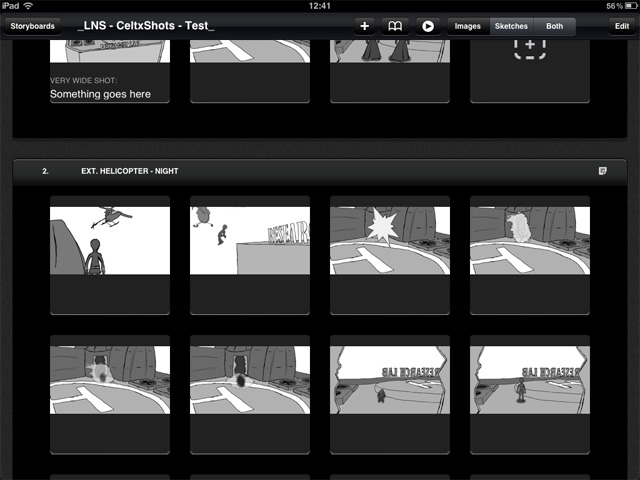Viewport: 640px width, 480px height.
Task: Open sketch with dark blob below wall hole
Action: pos(250,380)
